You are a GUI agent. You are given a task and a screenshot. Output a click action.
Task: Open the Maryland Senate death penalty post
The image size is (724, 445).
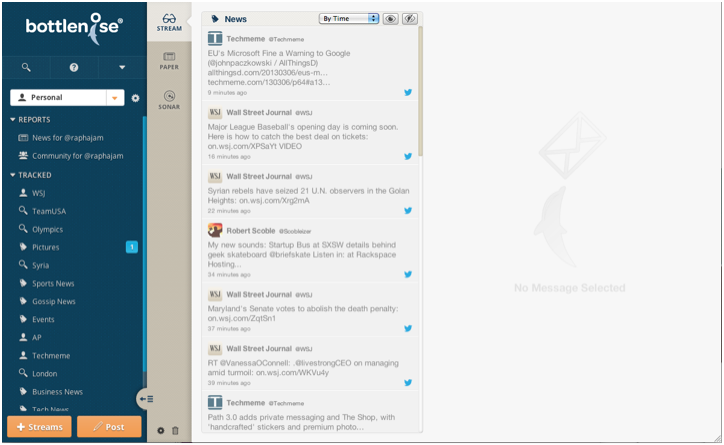[310, 311]
